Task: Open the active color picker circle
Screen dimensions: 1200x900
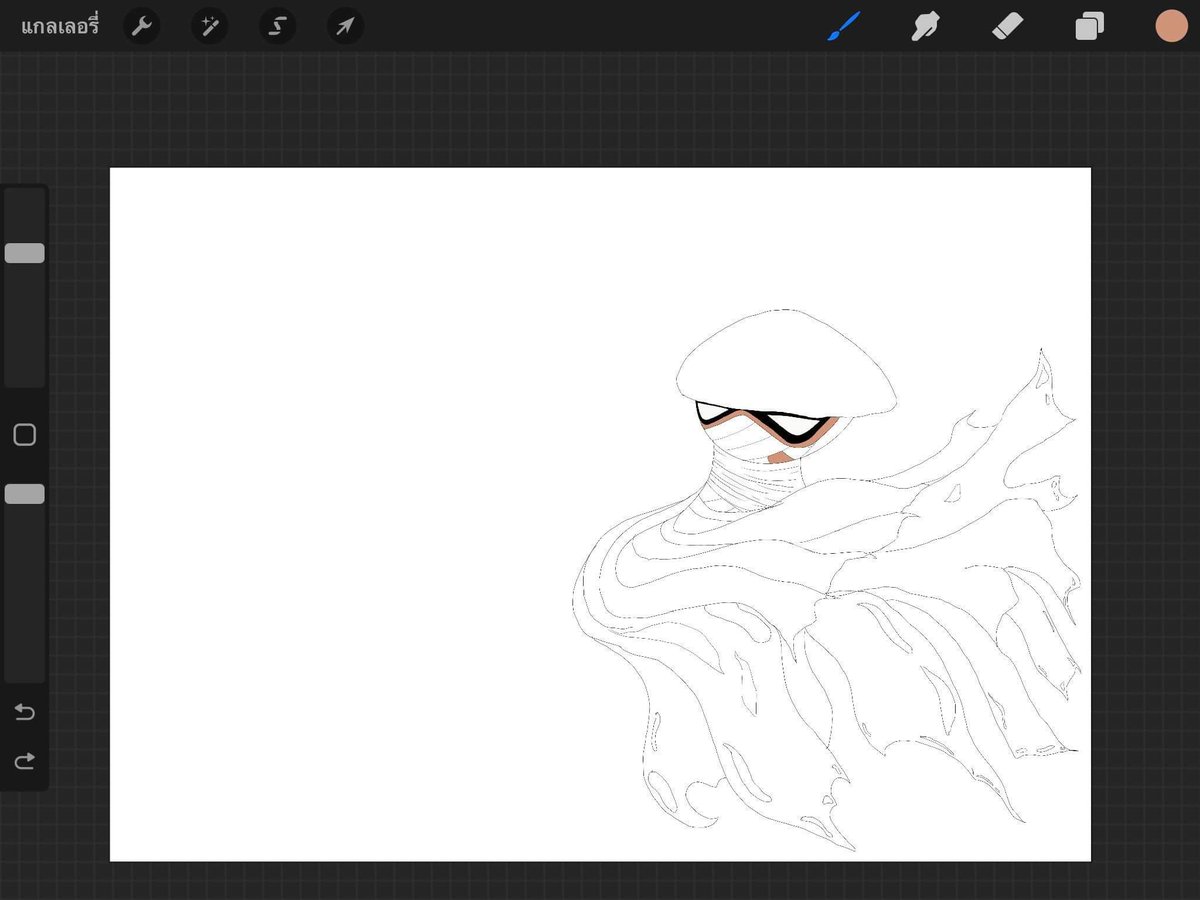Action: click(x=1171, y=26)
